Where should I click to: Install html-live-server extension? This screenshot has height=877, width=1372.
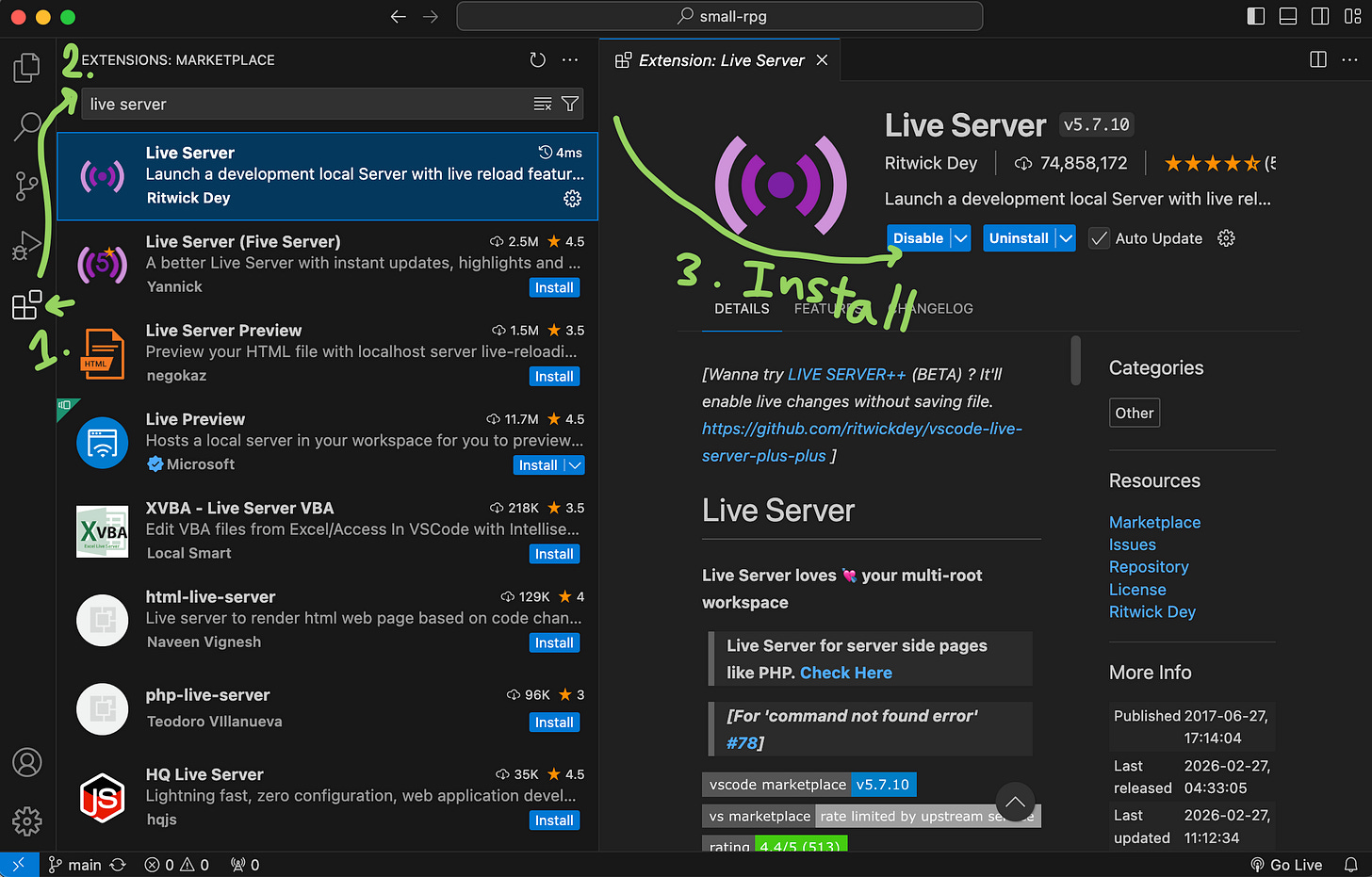(554, 642)
